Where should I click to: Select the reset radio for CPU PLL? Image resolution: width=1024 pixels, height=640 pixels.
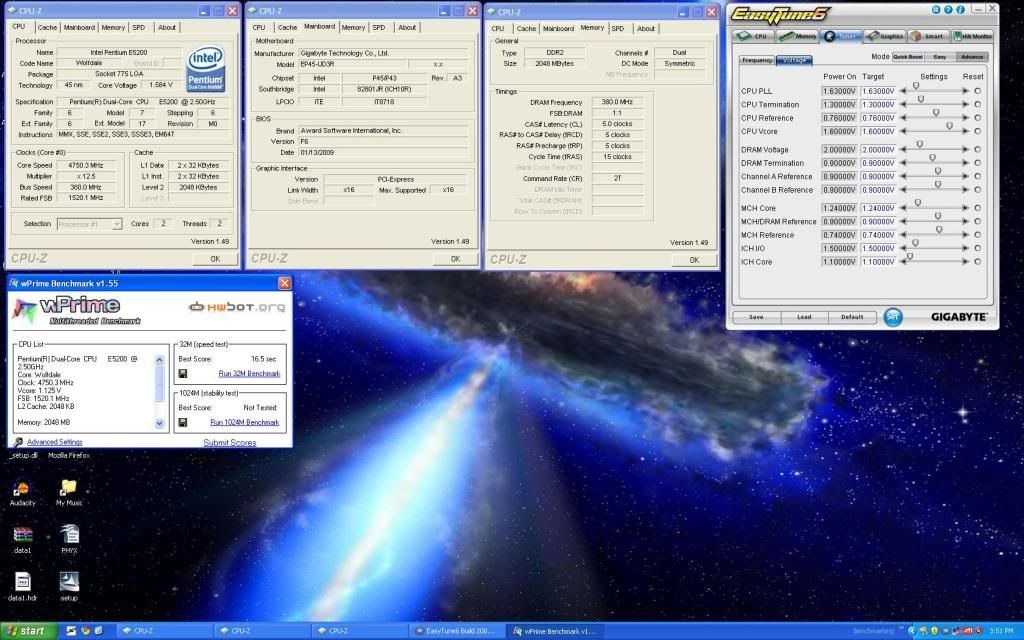[x=978, y=91]
